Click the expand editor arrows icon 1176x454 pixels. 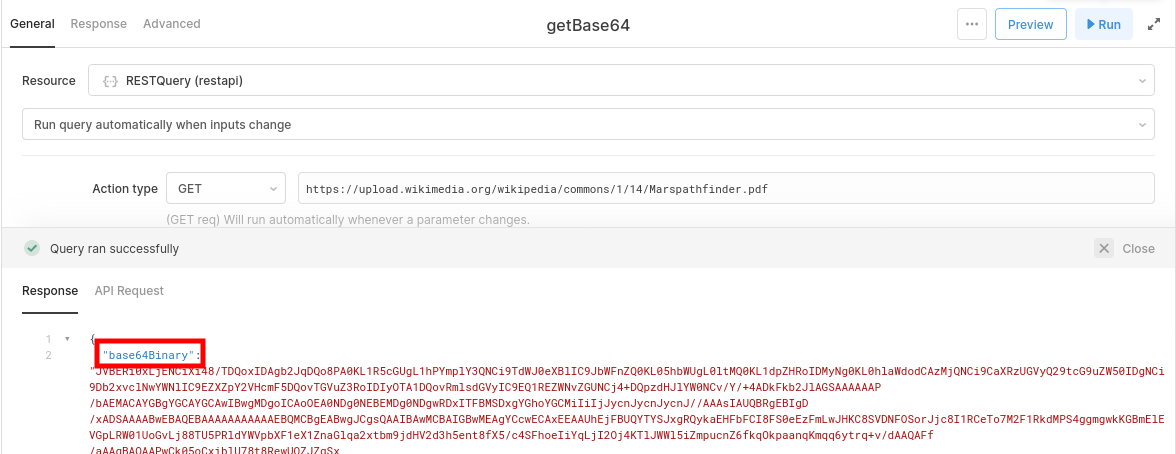[x=1153, y=25]
